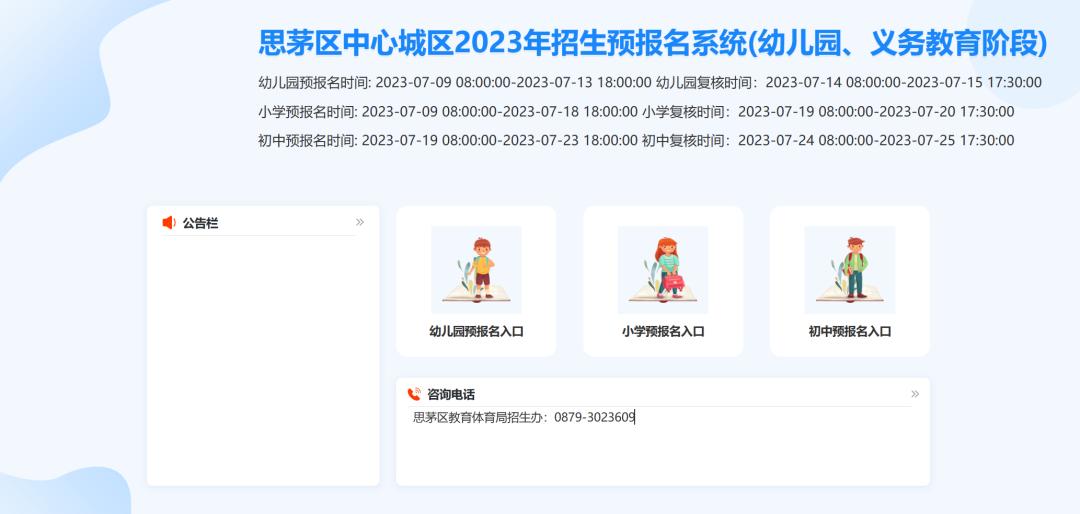This screenshot has height=514, width=1080.
Task: Click the 公告栏 speaker icon
Action: pyautogui.click(x=169, y=223)
